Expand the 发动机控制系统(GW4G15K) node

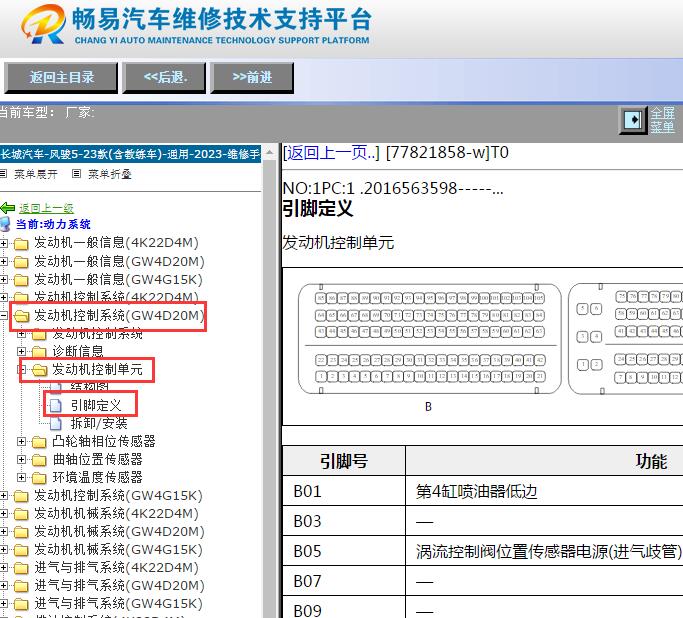[4, 496]
